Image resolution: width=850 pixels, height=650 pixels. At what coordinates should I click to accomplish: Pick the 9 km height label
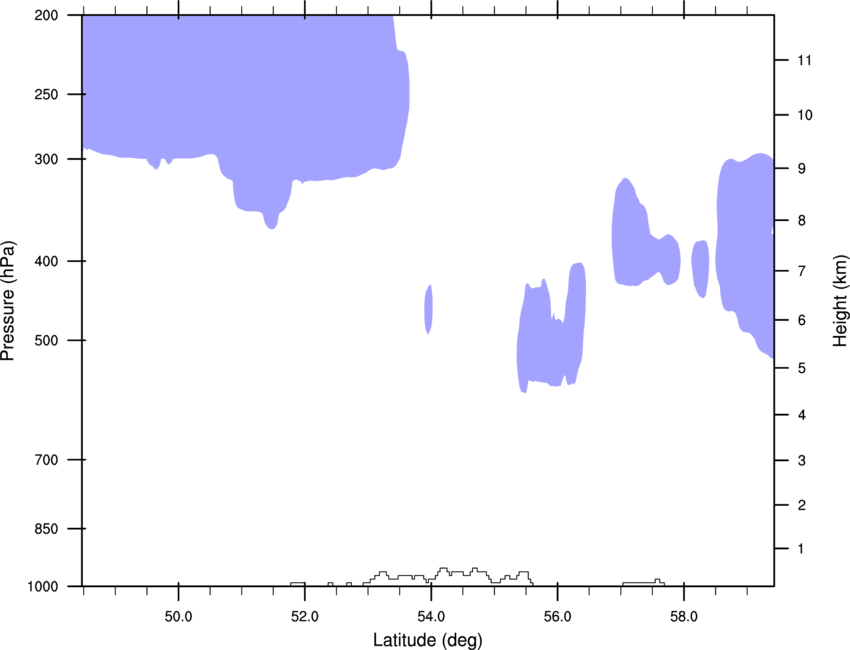802,169
